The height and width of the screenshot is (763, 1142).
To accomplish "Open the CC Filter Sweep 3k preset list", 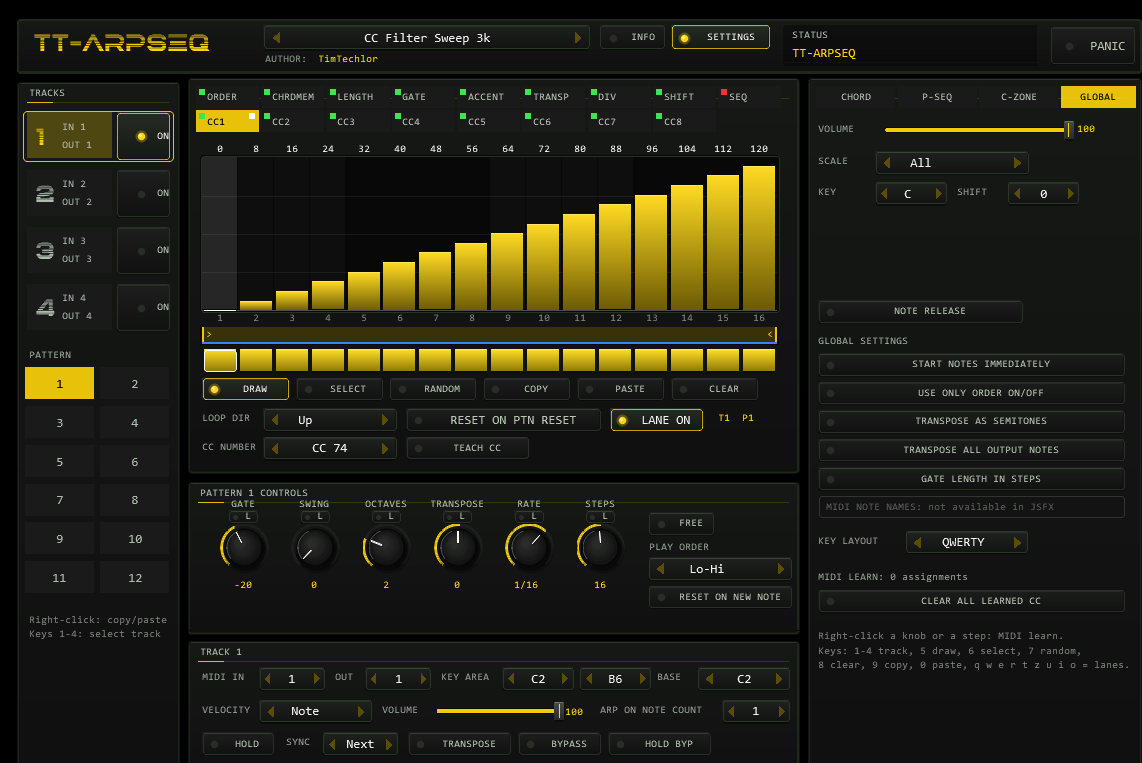I will pyautogui.click(x=427, y=37).
